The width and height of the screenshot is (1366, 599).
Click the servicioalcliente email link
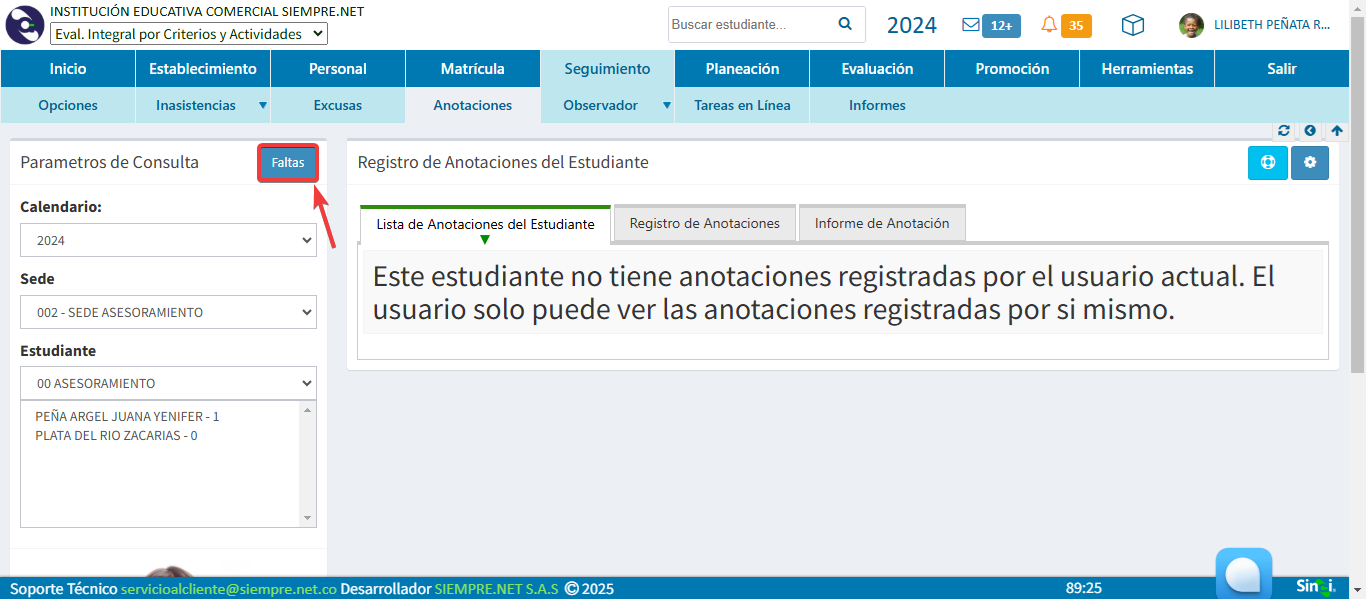coord(229,588)
